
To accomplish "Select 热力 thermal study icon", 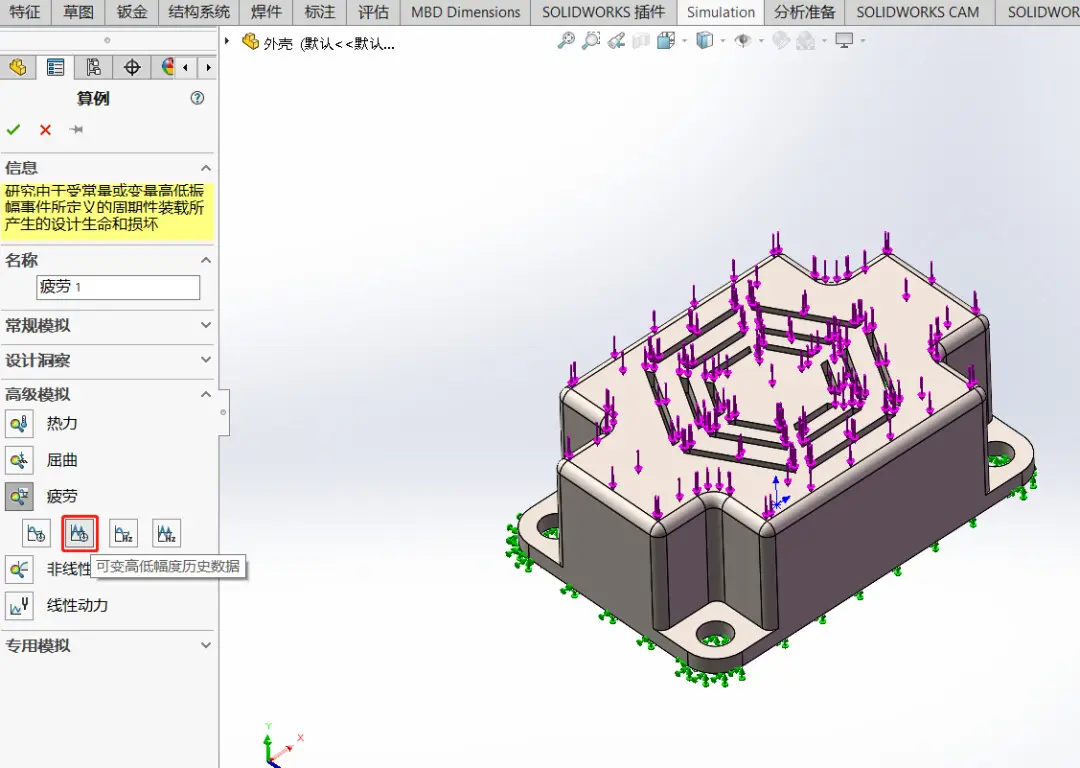I will click(x=19, y=423).
